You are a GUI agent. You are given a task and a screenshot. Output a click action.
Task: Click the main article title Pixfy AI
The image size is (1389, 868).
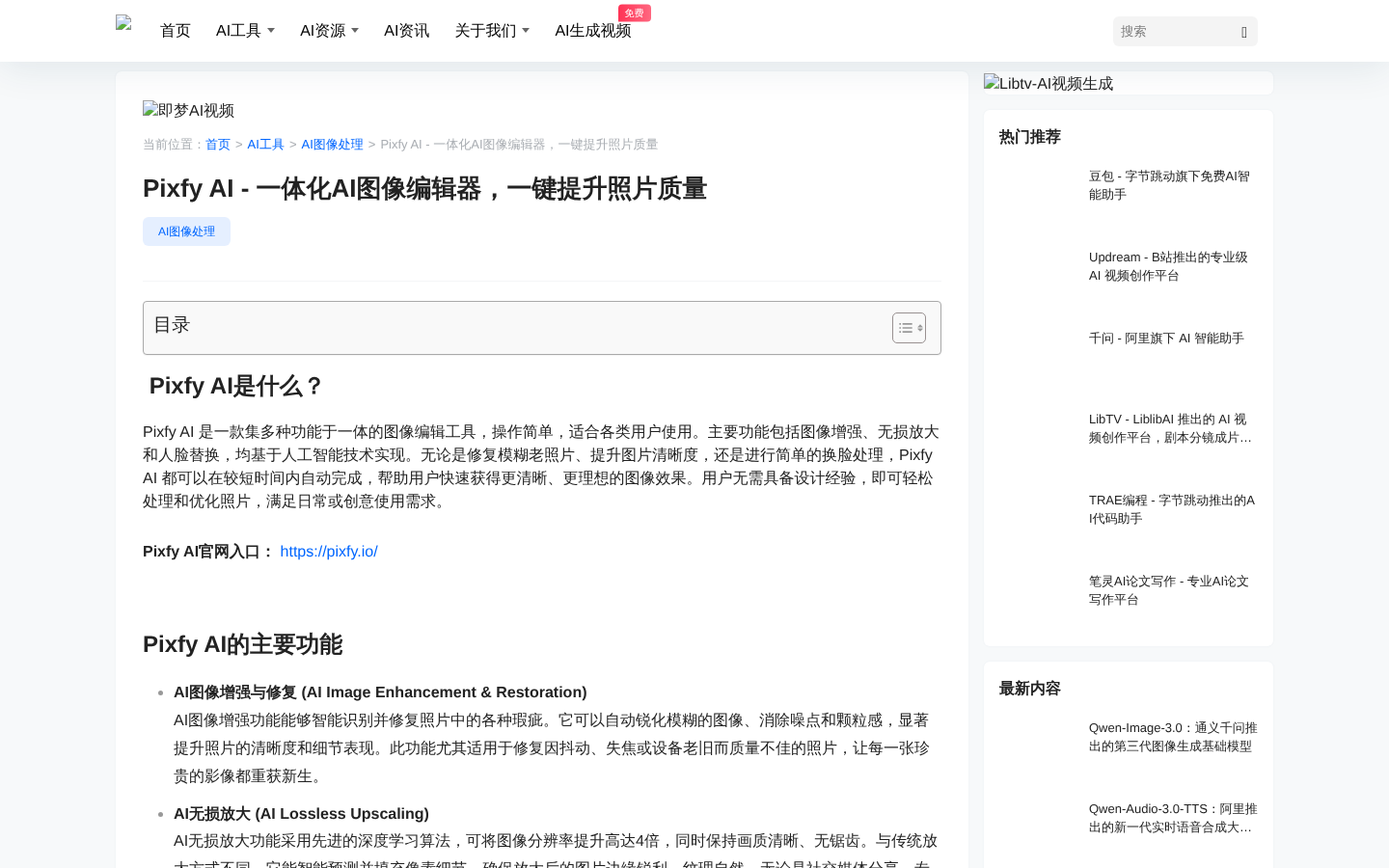tap(424, 189)
